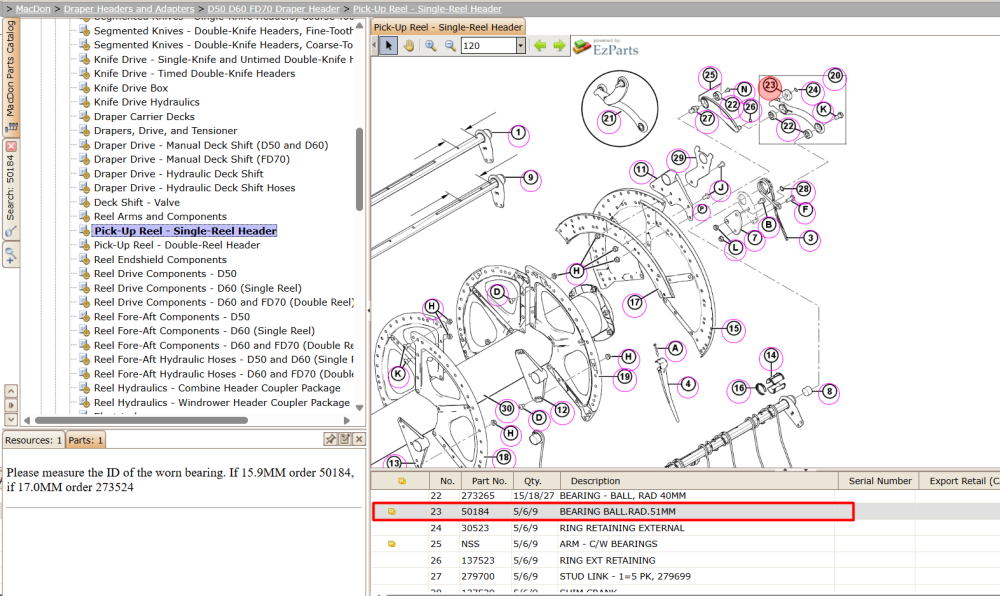
Task: Click page icon beside Knife Drive - Timed Double-Knife Headers
Action: (x=84, y=73)
